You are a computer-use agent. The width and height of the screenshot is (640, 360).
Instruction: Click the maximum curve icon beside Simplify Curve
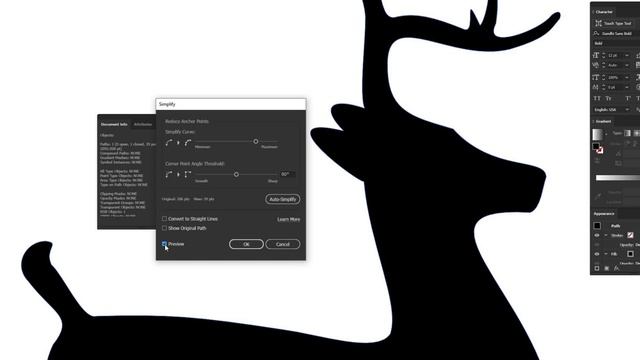[188, 142]
